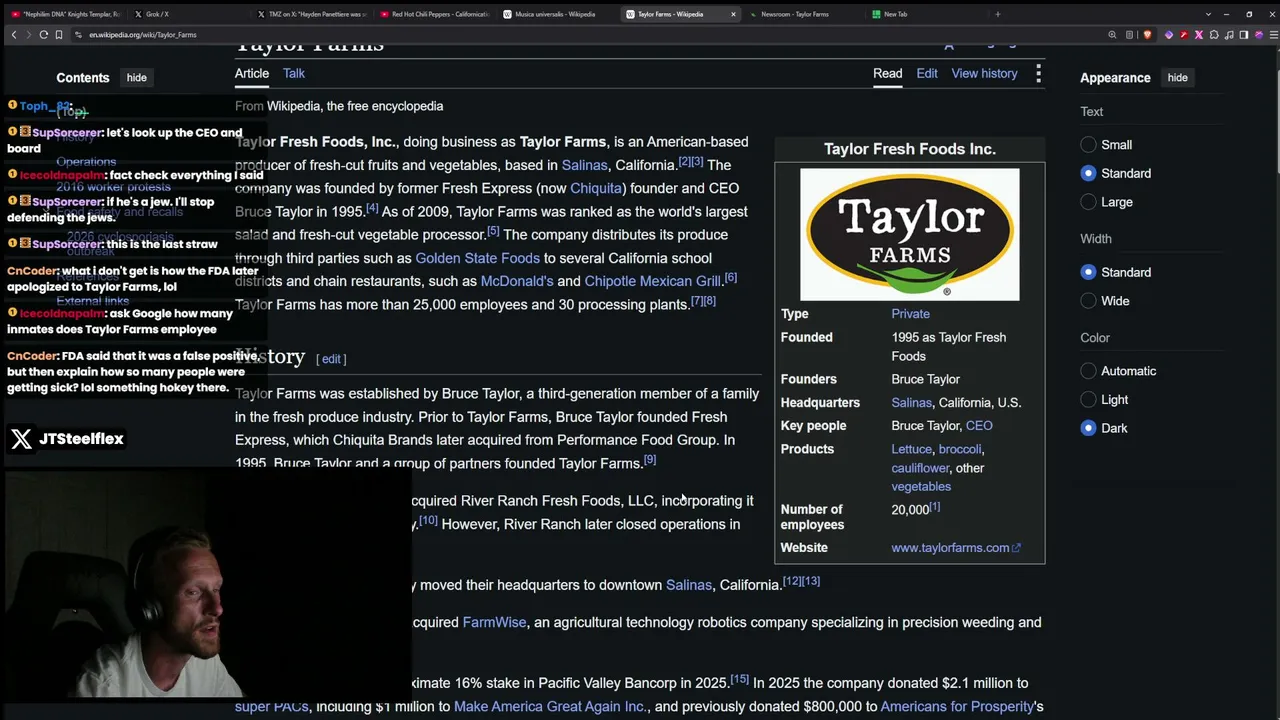Open the cauliflower link in the infobox
The image size is (1280, 720).
[920, 468]
